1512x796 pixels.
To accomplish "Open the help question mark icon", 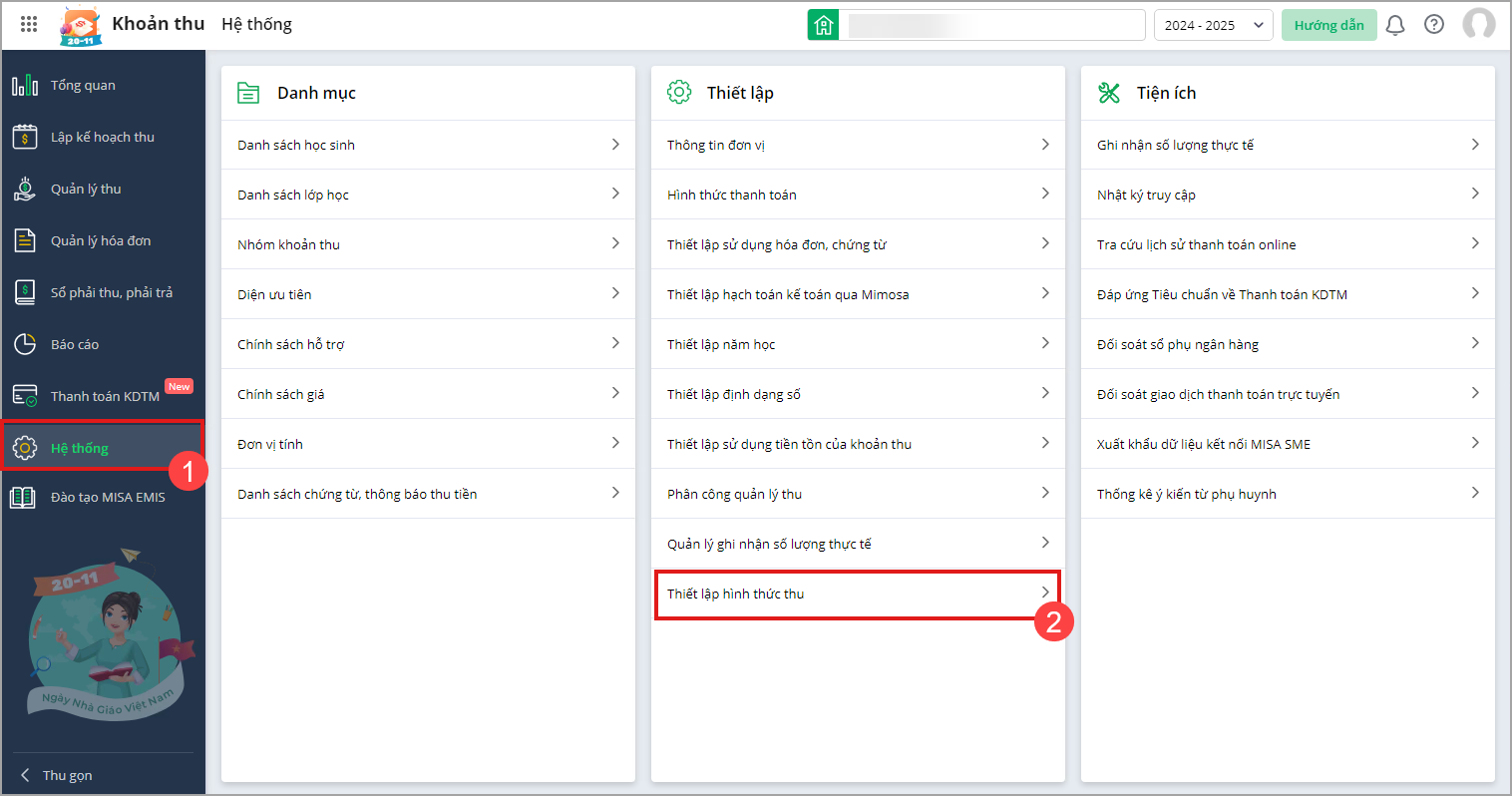I will tap(1434, 25).
